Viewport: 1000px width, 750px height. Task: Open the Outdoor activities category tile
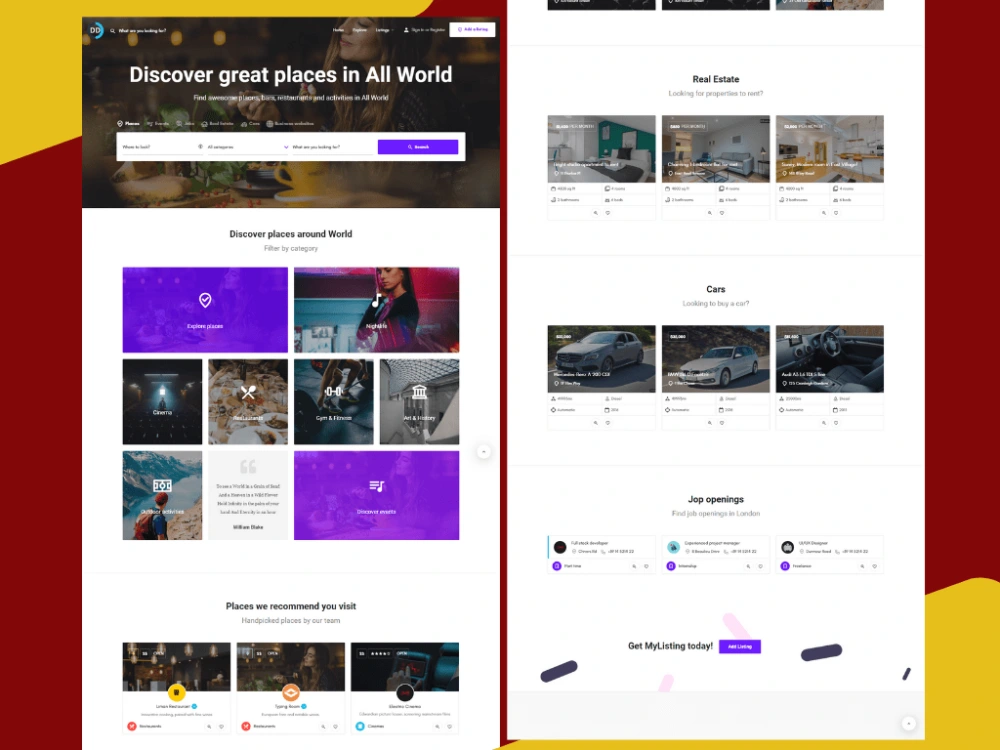coord(162,496)
